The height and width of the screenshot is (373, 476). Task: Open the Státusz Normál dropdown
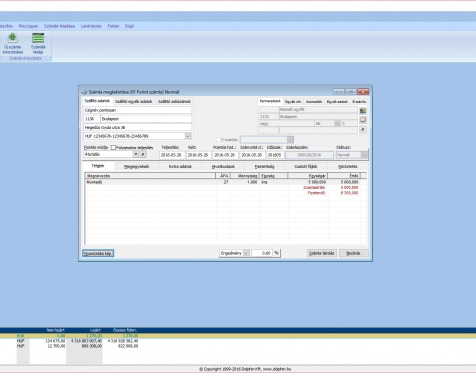tap(364, 155)
